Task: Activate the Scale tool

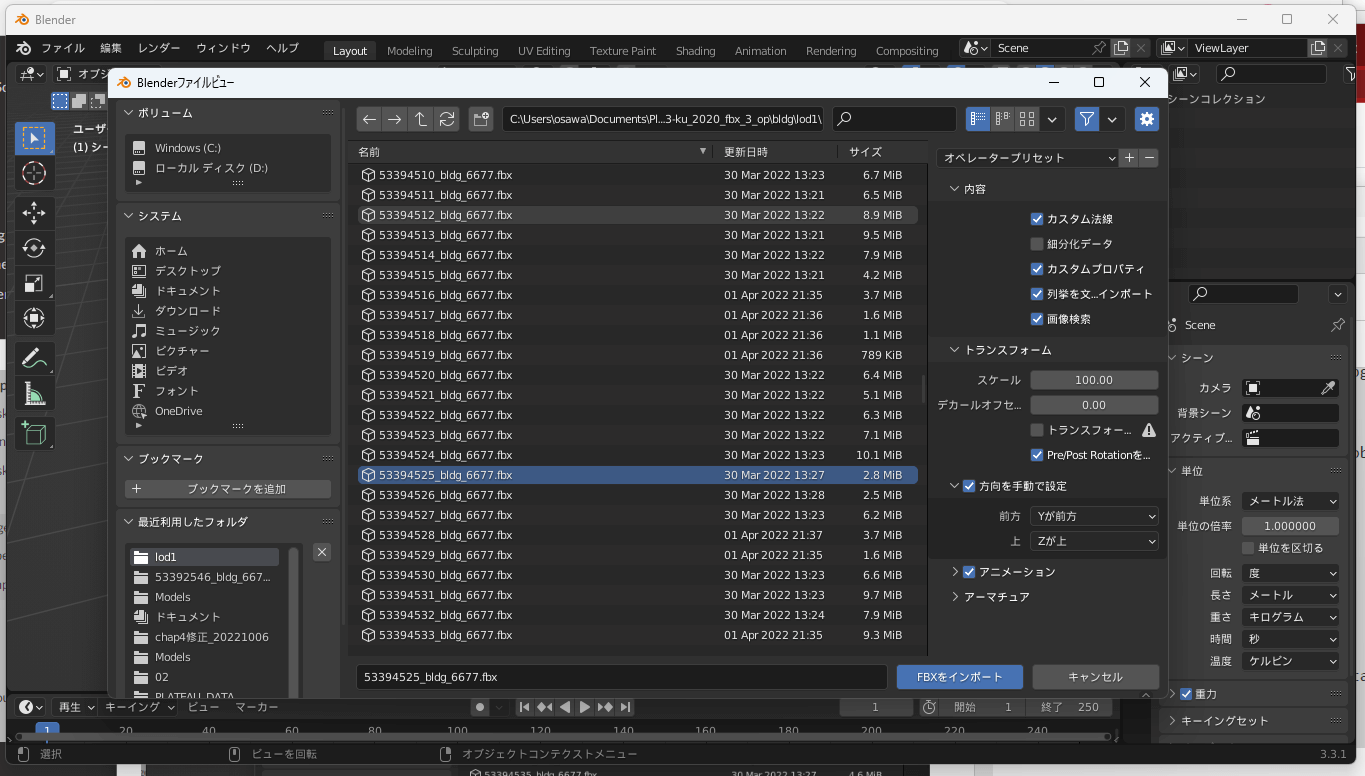Action: (35, 283)
